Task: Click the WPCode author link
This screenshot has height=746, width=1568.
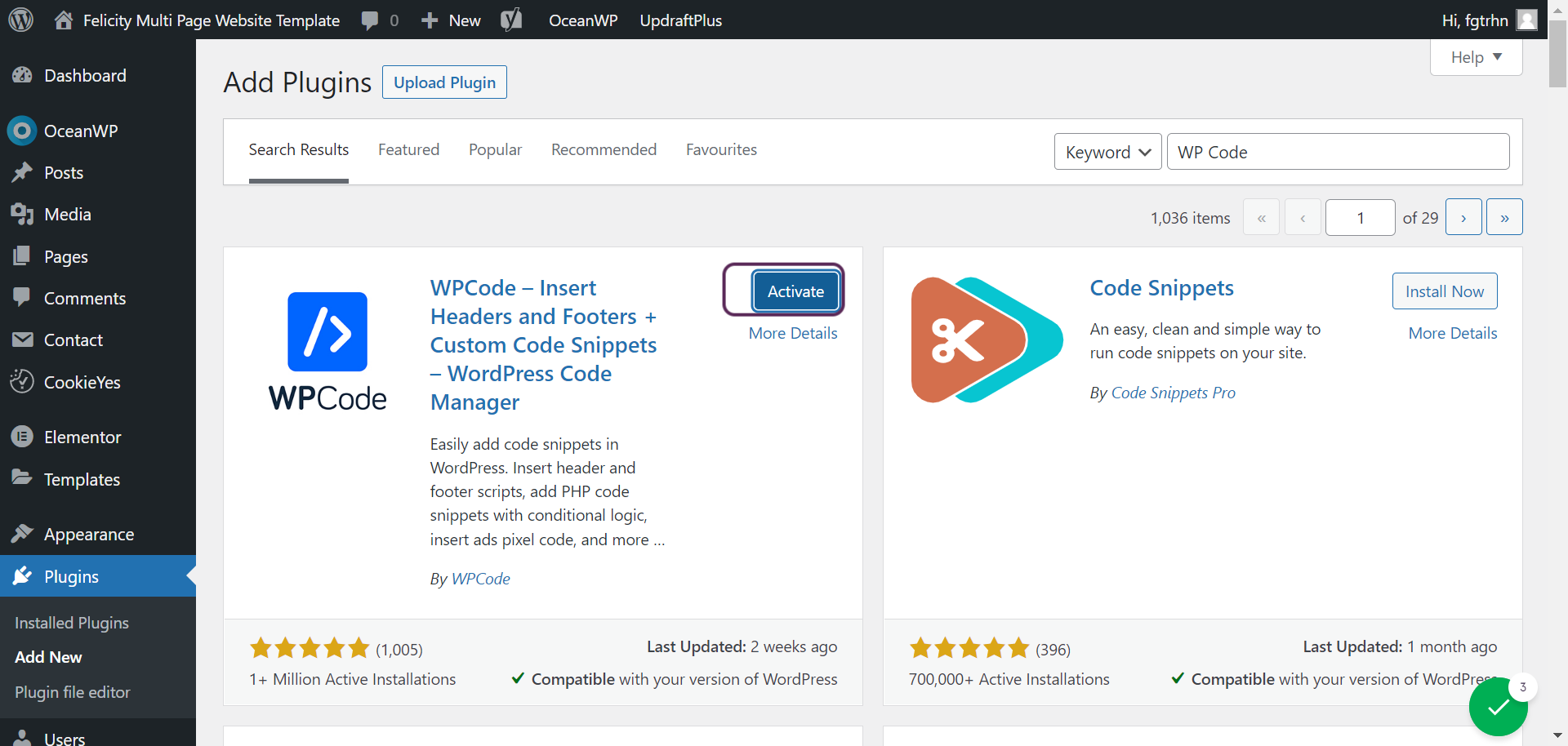Action: click(480, 579)
